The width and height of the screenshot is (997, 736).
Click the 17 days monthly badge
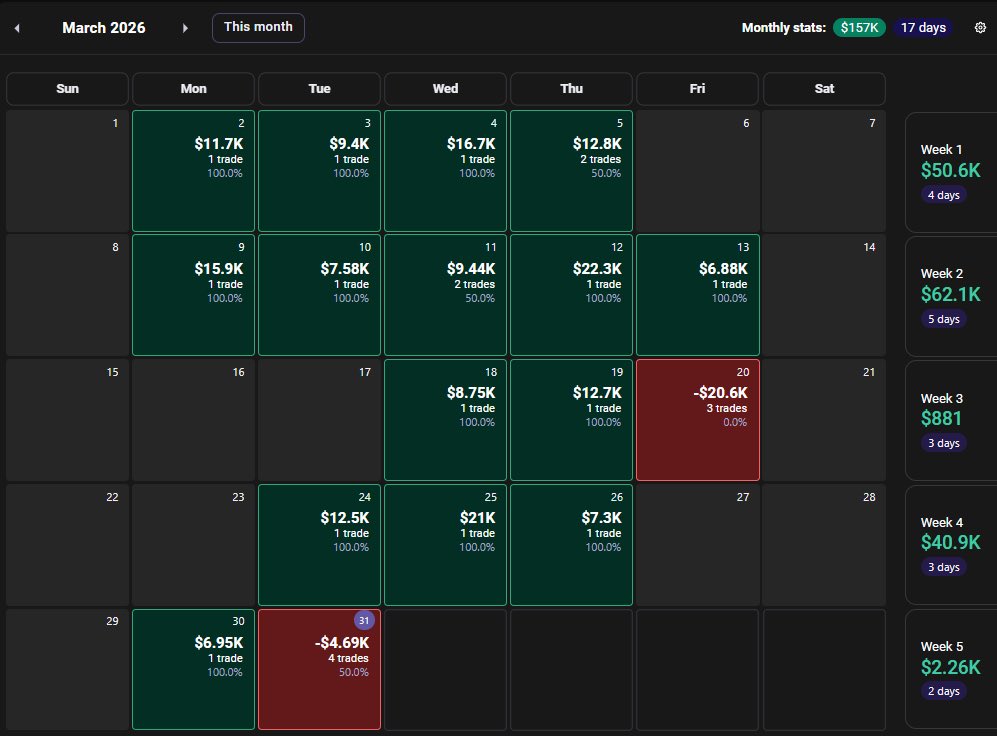pos(923,27)
